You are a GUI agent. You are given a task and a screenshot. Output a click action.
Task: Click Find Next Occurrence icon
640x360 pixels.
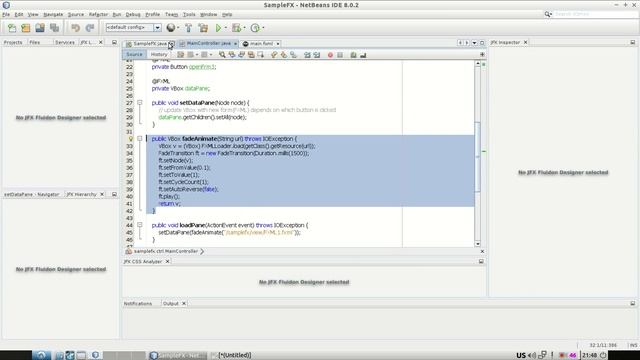point(241,55)
